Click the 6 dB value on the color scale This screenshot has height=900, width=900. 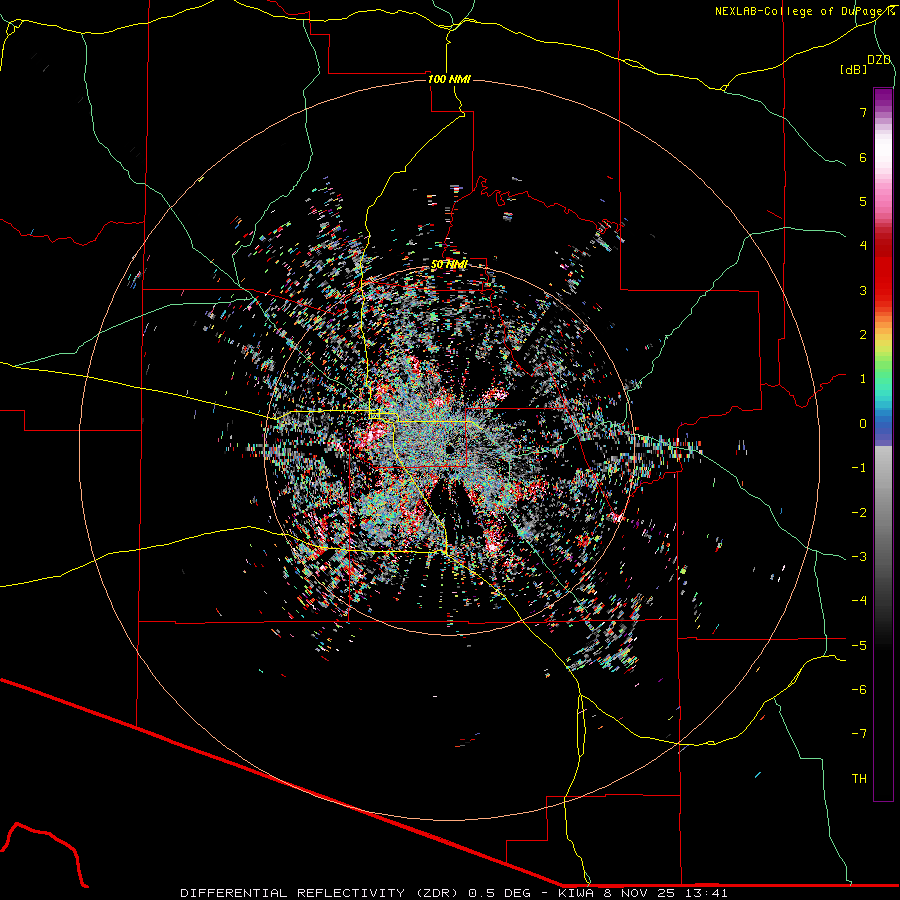pos(863,157)
